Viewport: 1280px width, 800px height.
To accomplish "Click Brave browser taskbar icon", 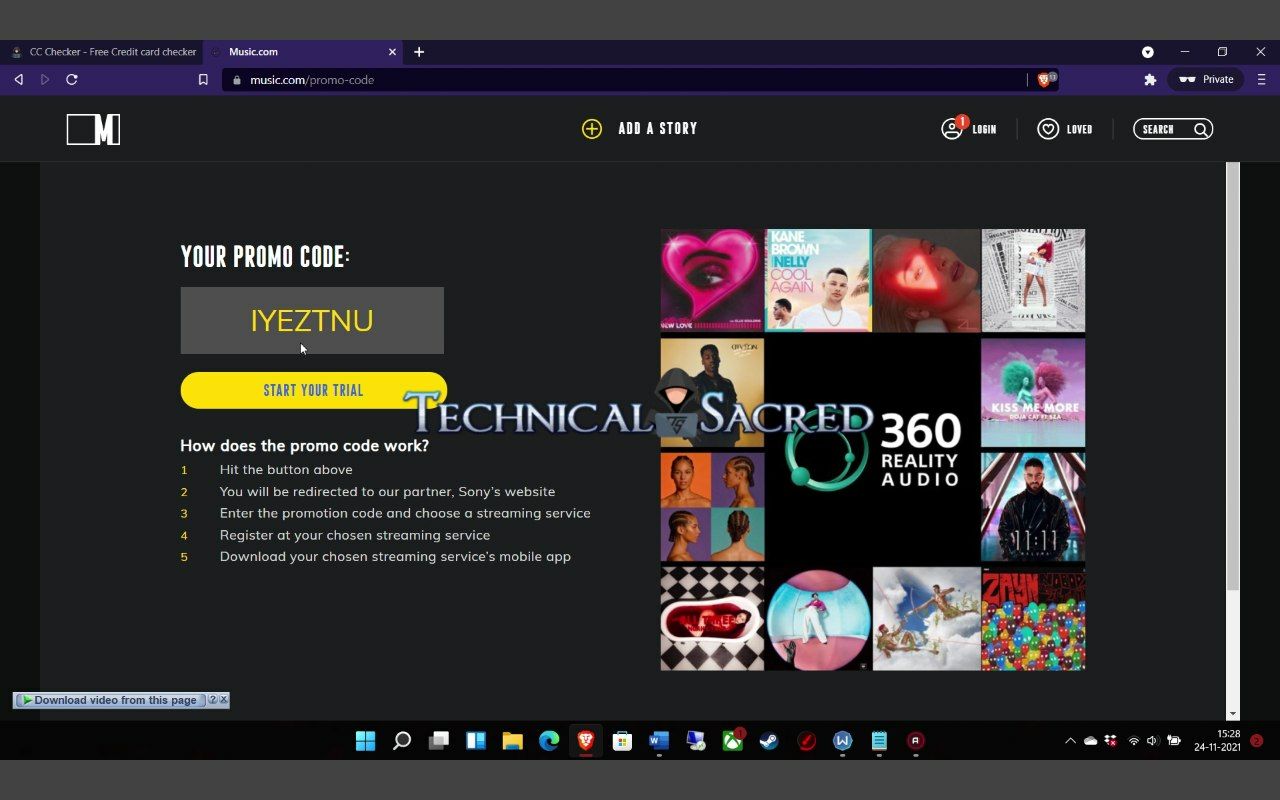I will [x=586, y=741].
